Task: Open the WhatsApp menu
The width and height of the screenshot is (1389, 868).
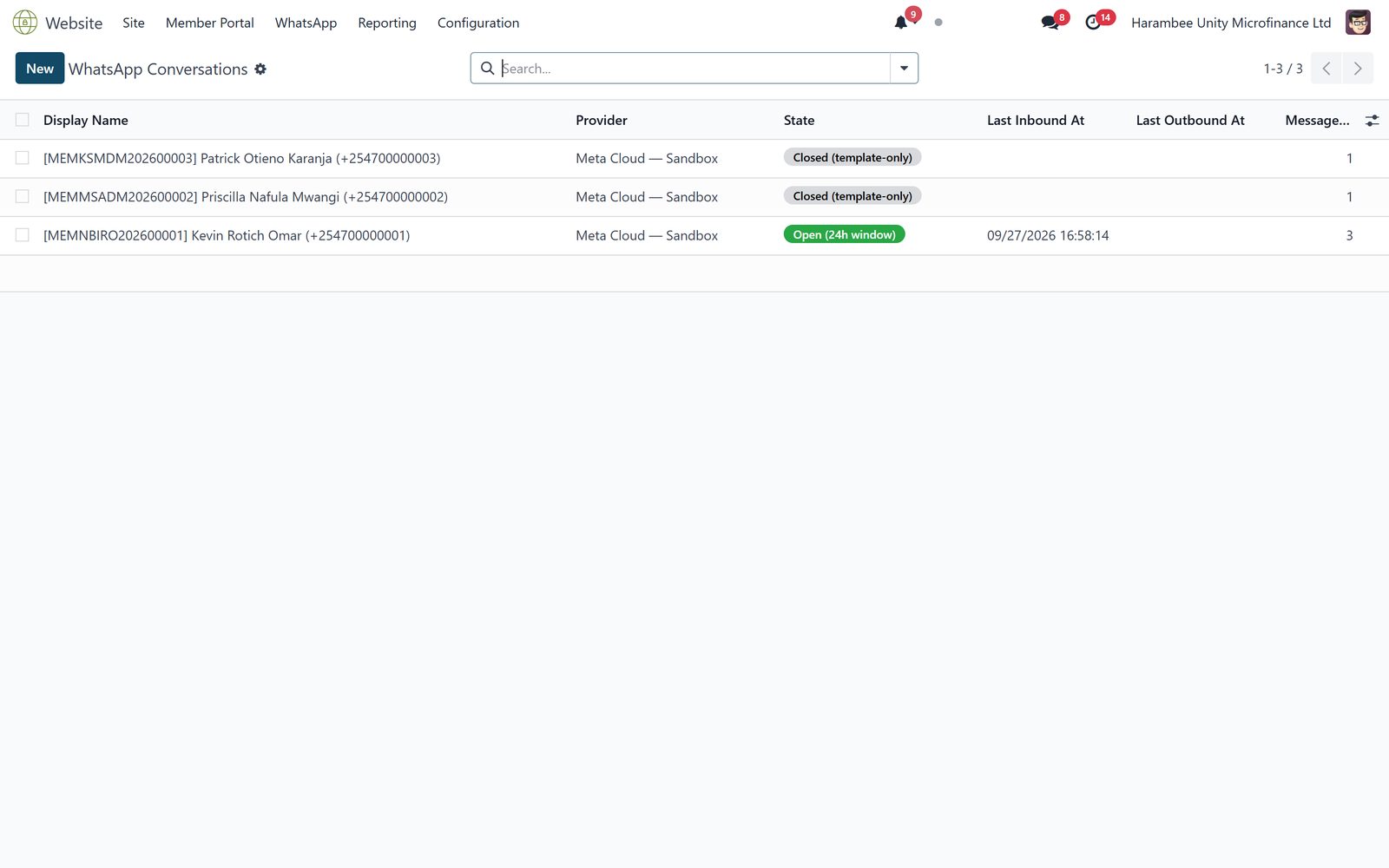Action: click(306, 23)
